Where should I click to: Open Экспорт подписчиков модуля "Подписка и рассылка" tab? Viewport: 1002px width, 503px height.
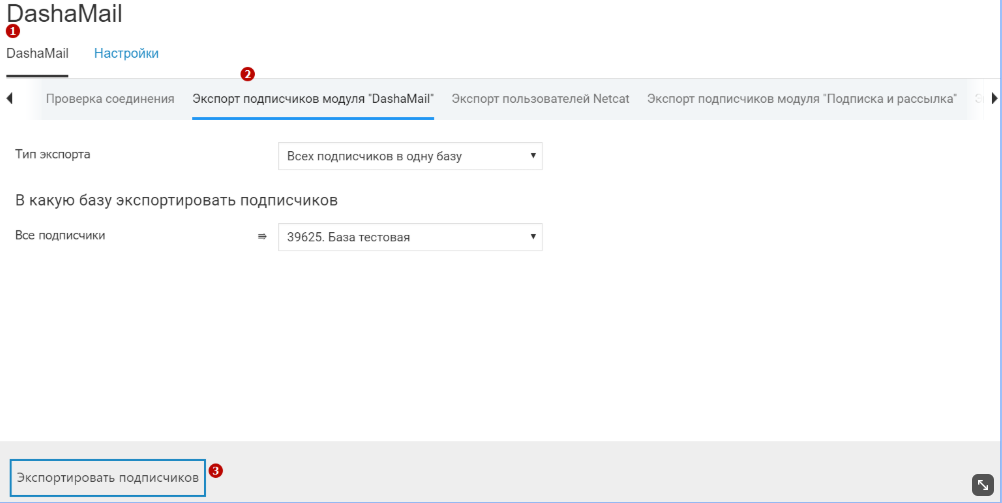tap(801, 99)
